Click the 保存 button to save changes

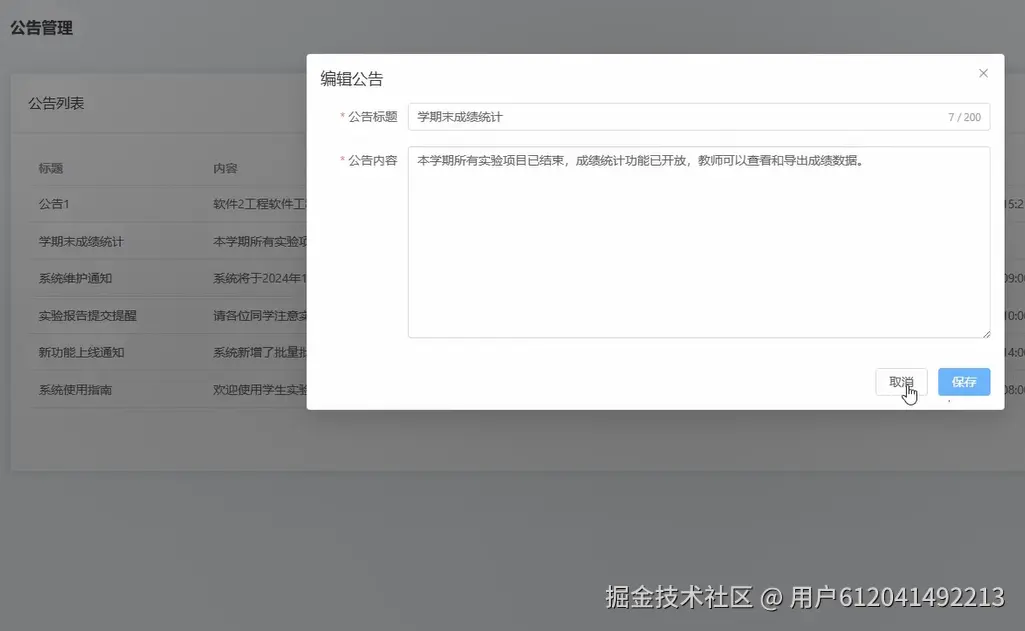click(963, 382)
